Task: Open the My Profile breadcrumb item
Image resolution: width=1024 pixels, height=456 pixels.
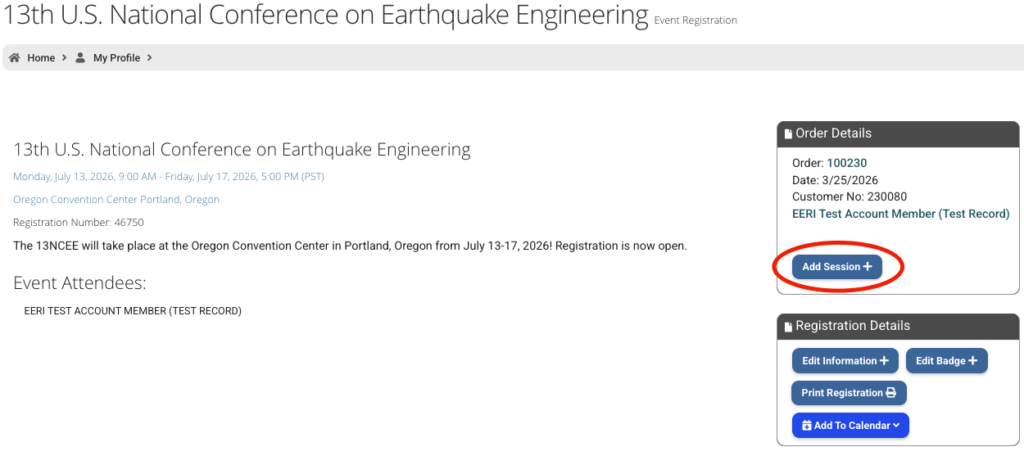Action: click(116, 58)
